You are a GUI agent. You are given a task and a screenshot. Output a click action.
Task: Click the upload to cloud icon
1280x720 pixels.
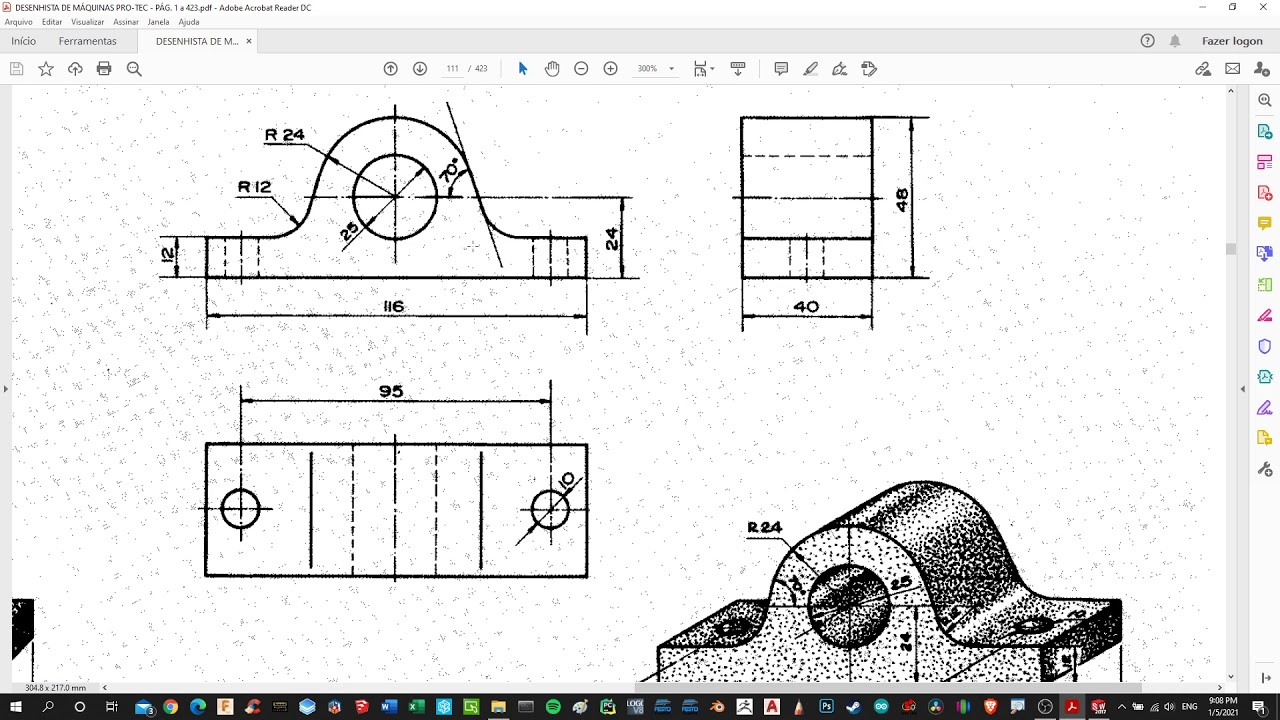tap(75, 69)
